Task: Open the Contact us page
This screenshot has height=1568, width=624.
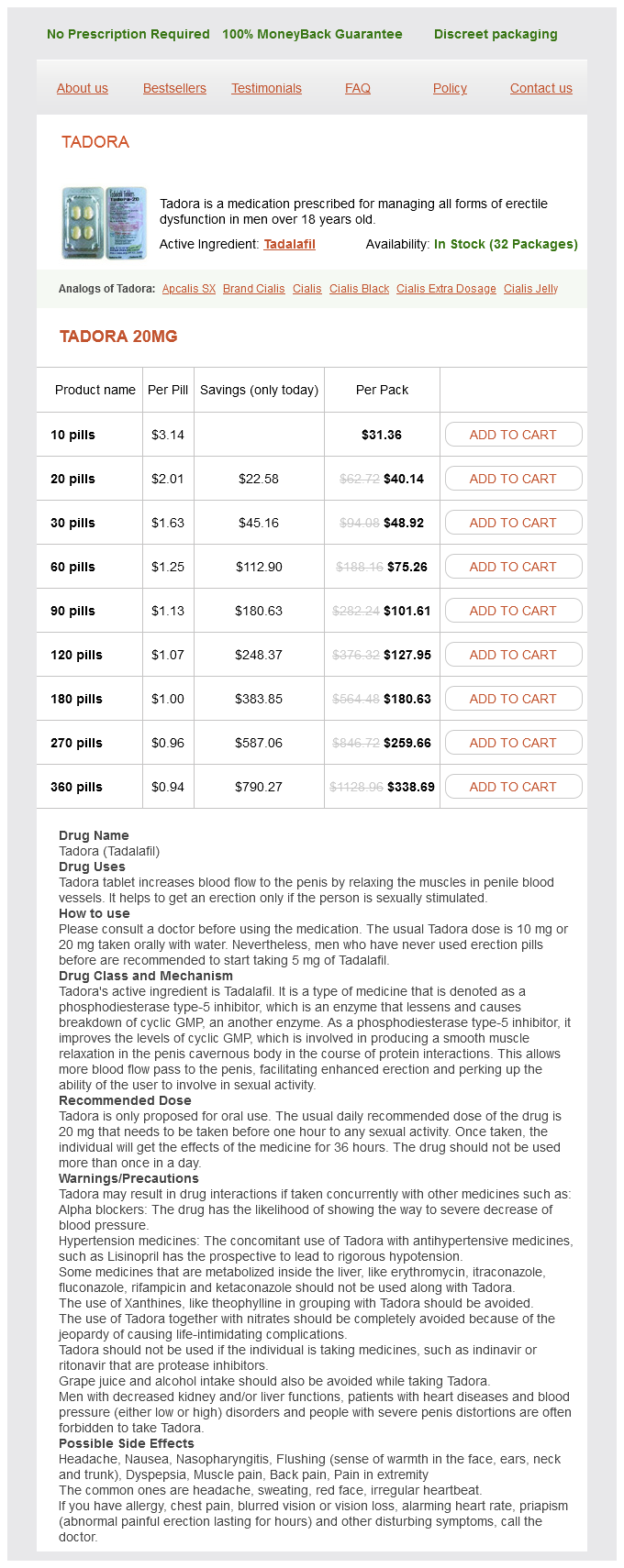Action: pos(540,88)
